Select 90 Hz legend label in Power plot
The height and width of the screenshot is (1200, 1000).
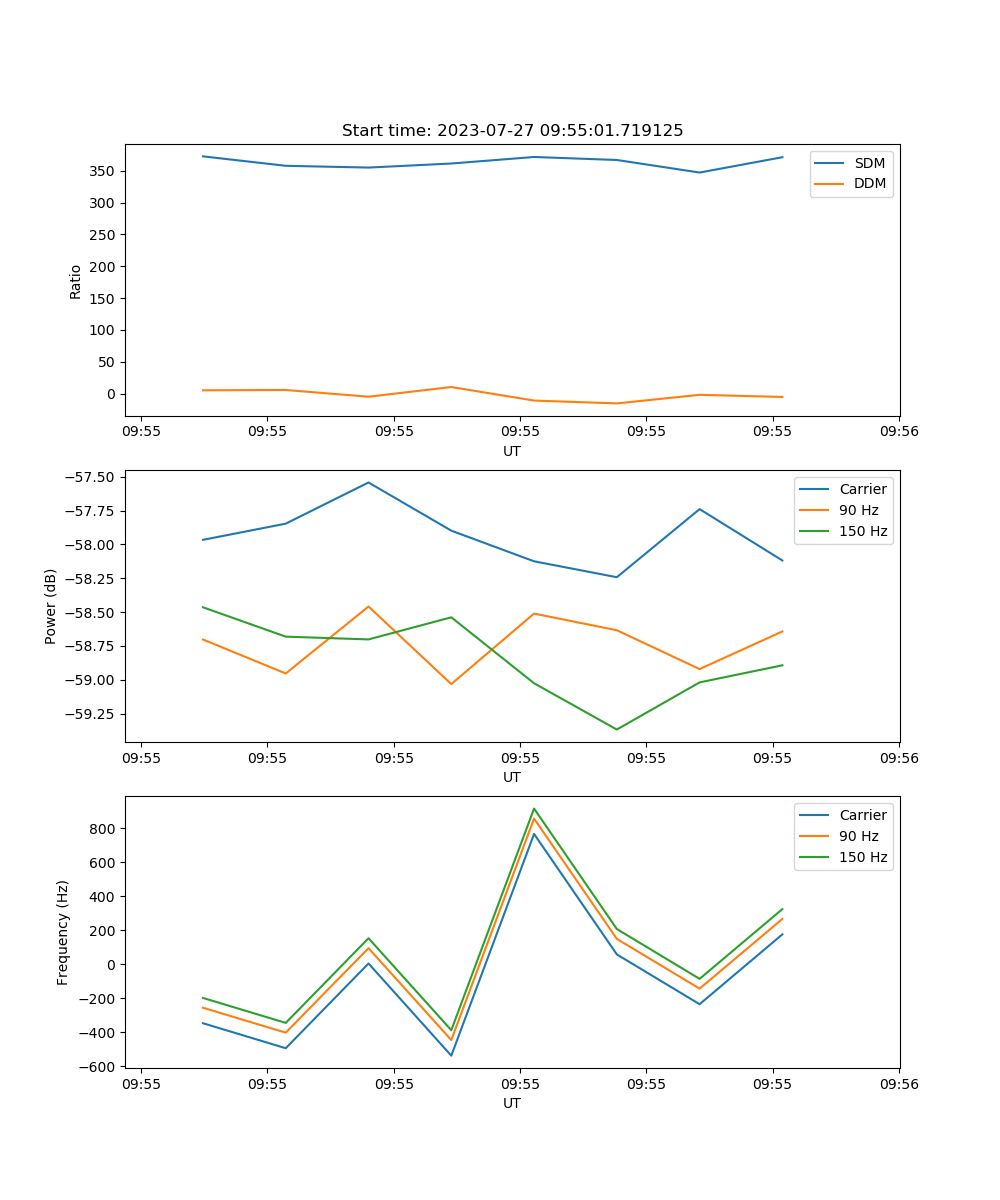pyautogui.click(x=858, y=510)
